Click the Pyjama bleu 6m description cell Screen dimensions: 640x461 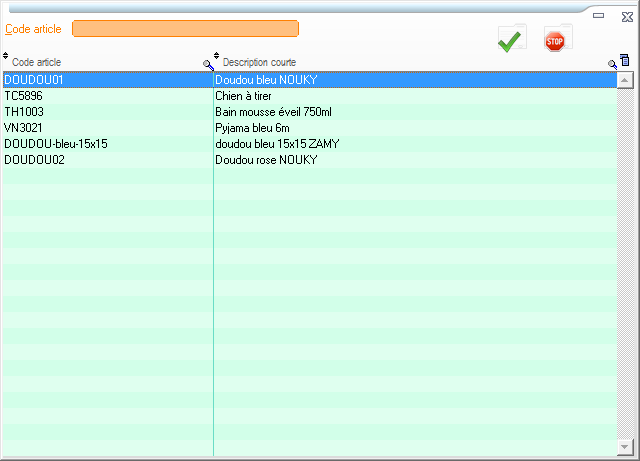(252, 128)
